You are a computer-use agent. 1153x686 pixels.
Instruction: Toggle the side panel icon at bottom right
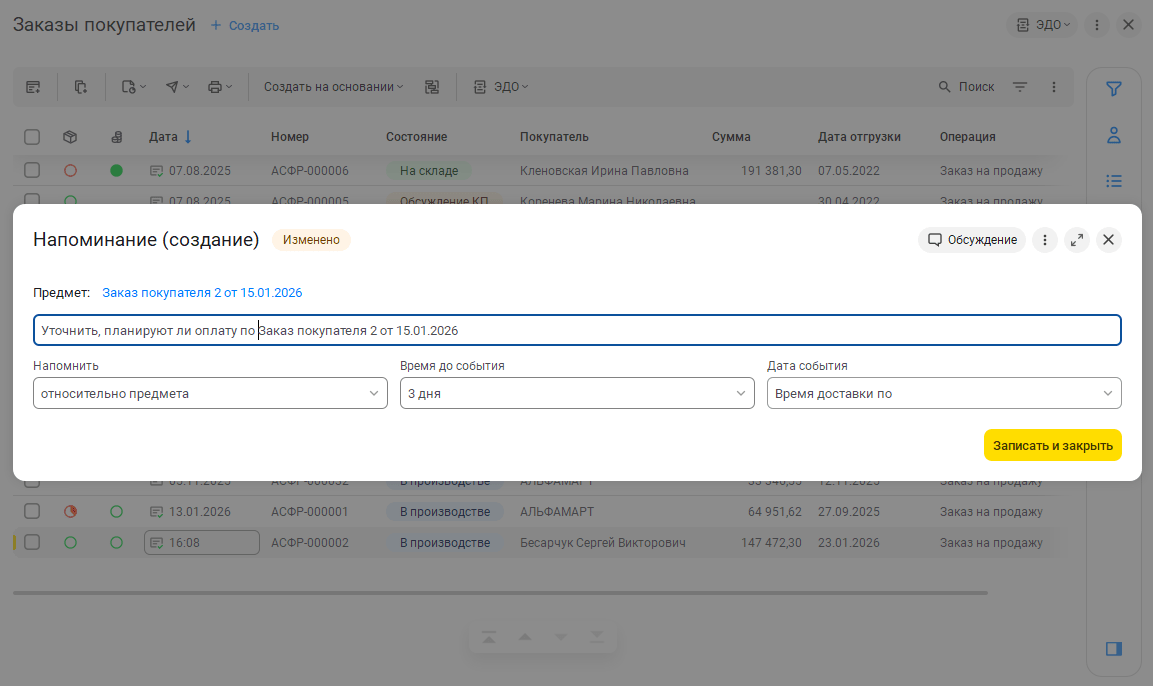click(1113, 649)
